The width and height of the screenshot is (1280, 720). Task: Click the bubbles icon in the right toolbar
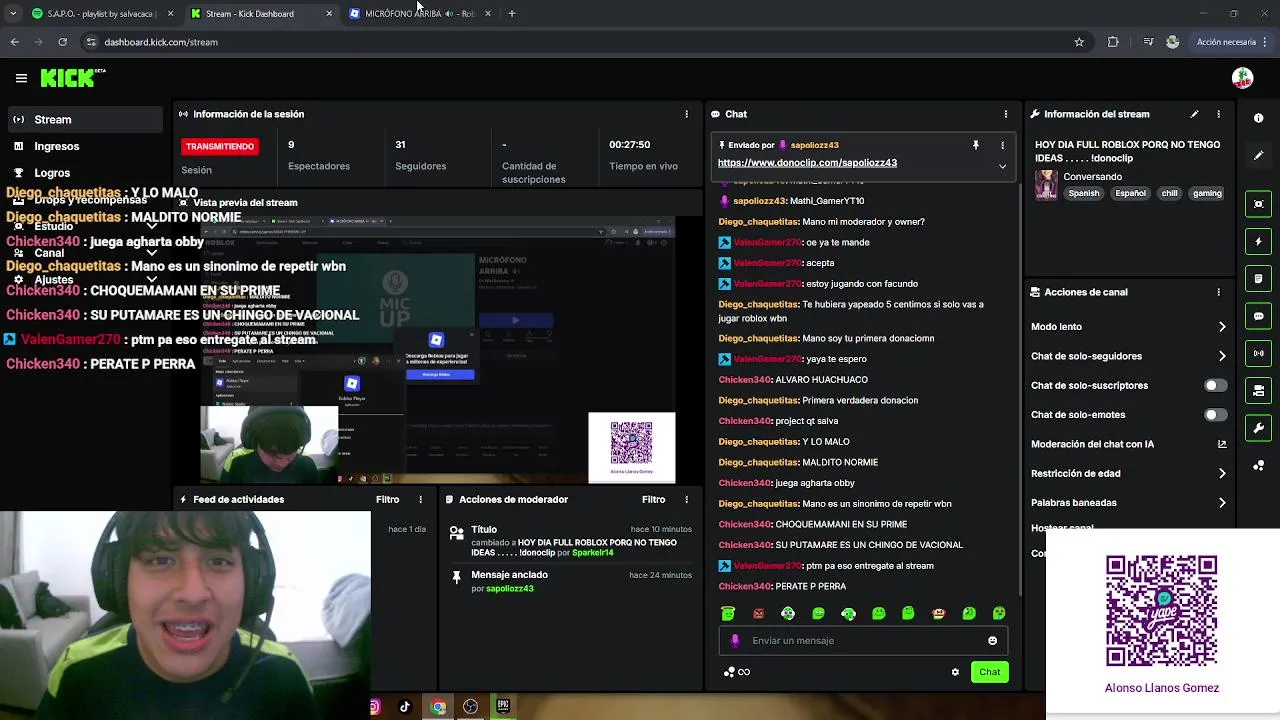coord(1258,466)
